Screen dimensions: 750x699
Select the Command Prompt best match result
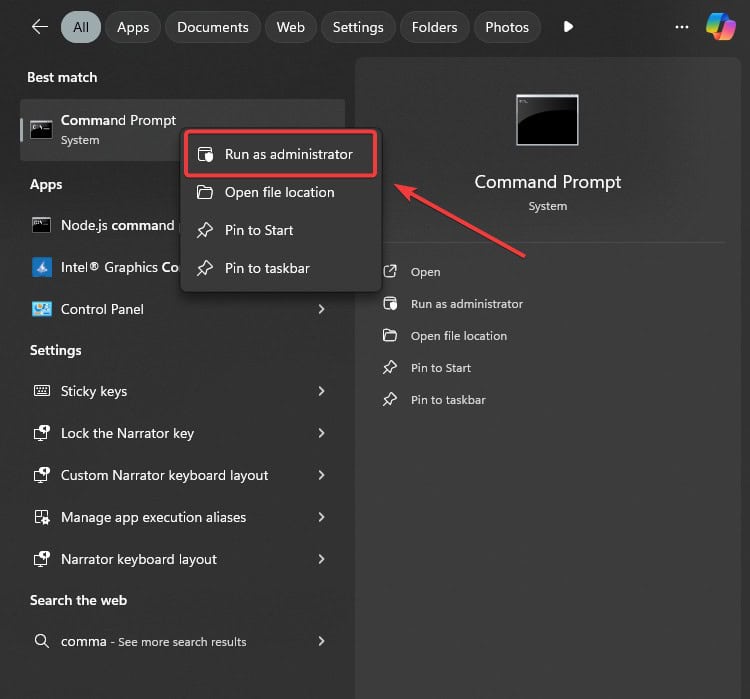pos(182,130)
